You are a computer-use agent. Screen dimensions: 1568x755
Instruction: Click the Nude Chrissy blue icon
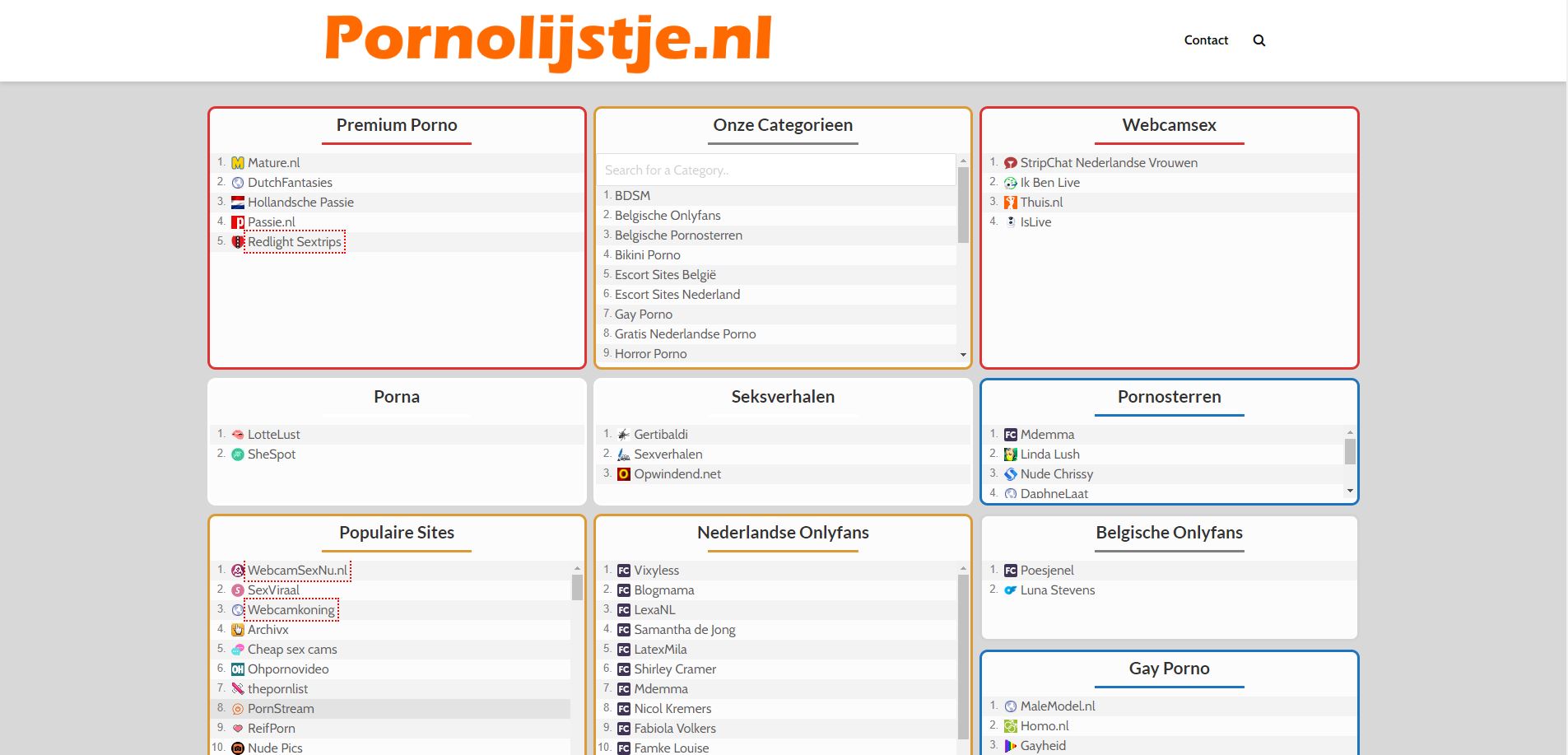pos(1011,474)
